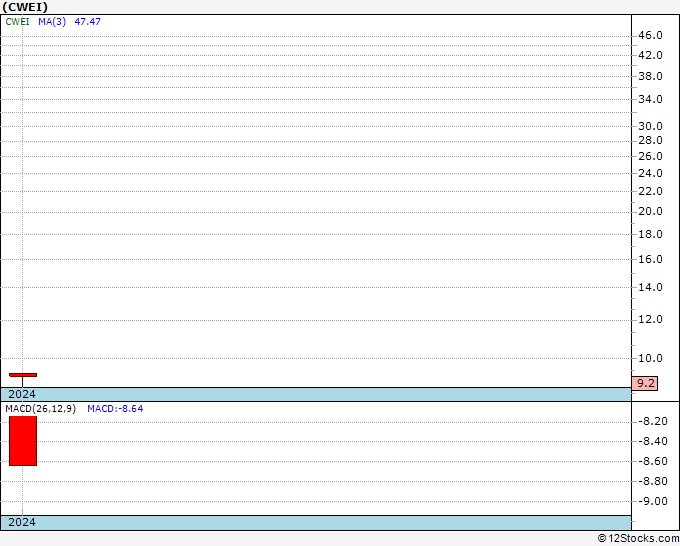Image resolution: width=680 pixels, height=546 pixels.
Task: Click the -8.40 MACD axis label
Action: coord(653,441)
